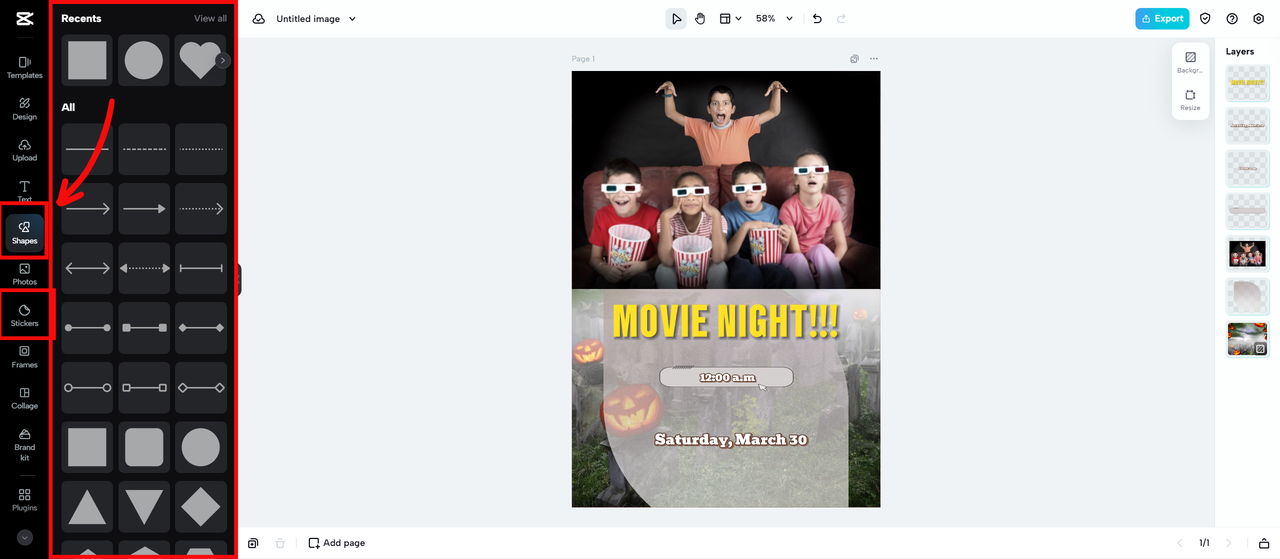Open the shield privacy icon

point(1205,18)
